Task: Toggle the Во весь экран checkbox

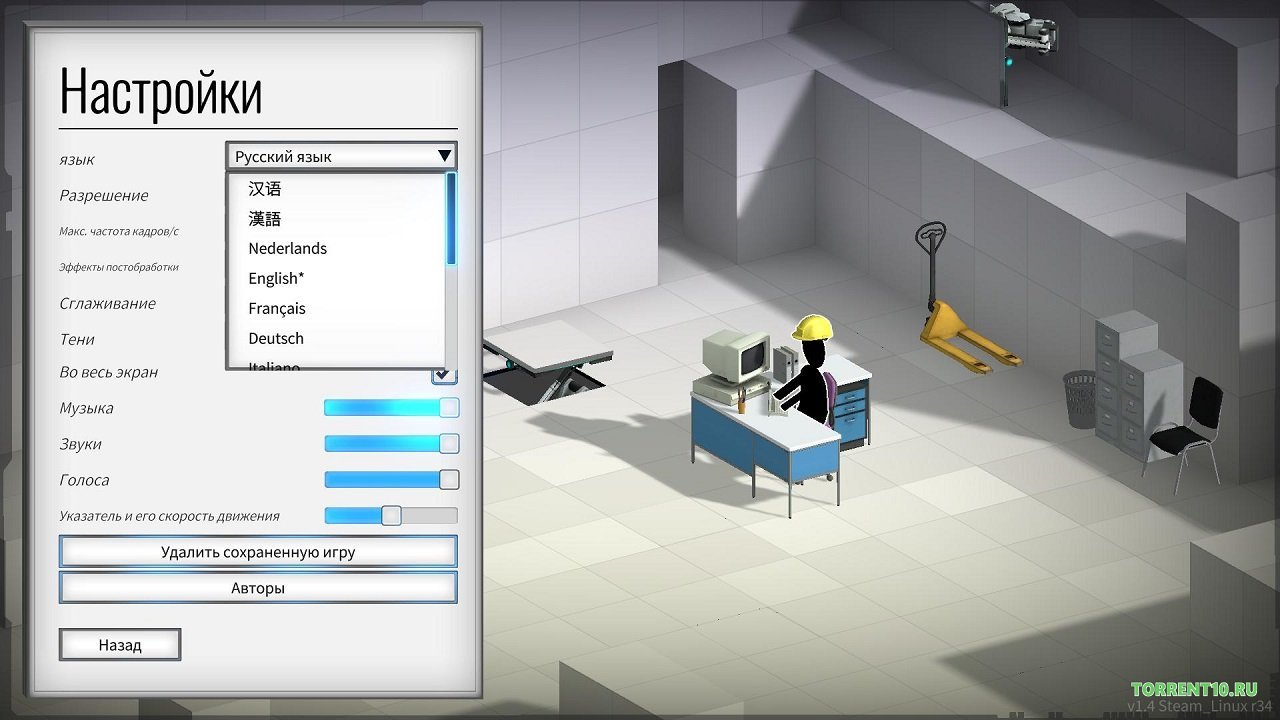Action: (x=444, y=374)
